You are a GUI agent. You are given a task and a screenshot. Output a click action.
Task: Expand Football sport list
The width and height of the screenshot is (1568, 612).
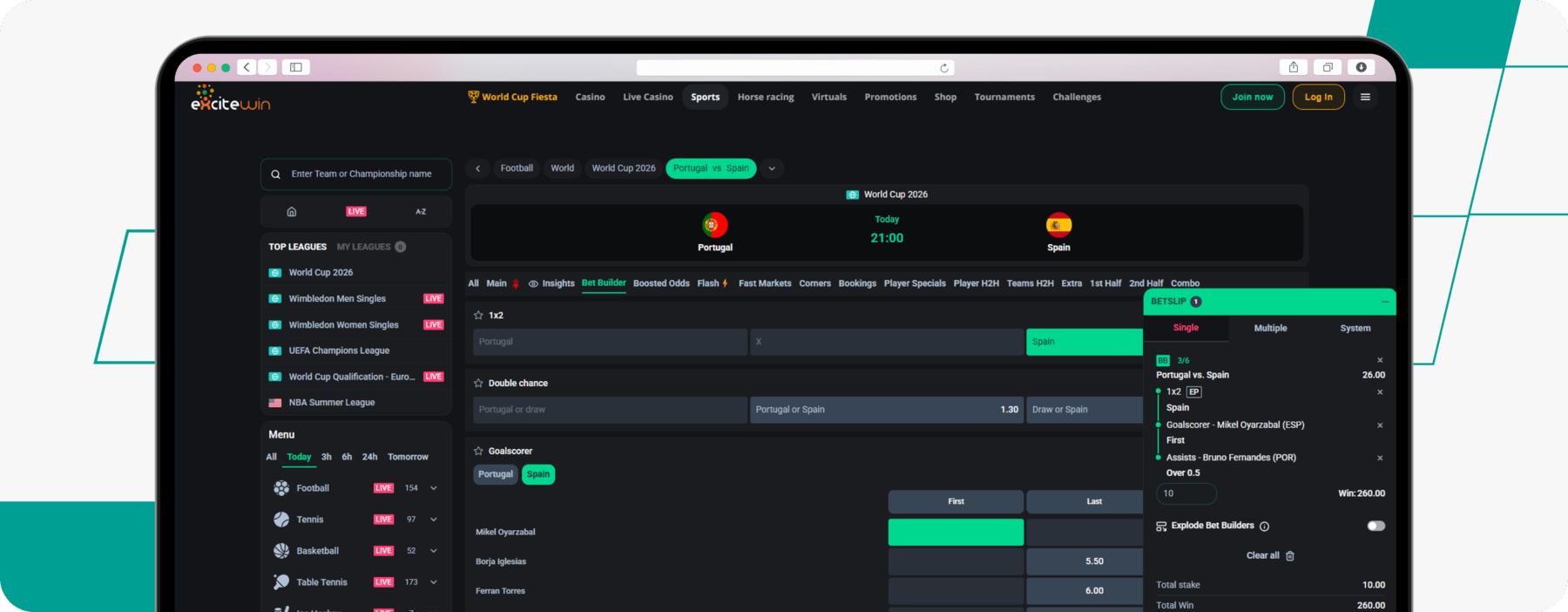click(434, 488)
